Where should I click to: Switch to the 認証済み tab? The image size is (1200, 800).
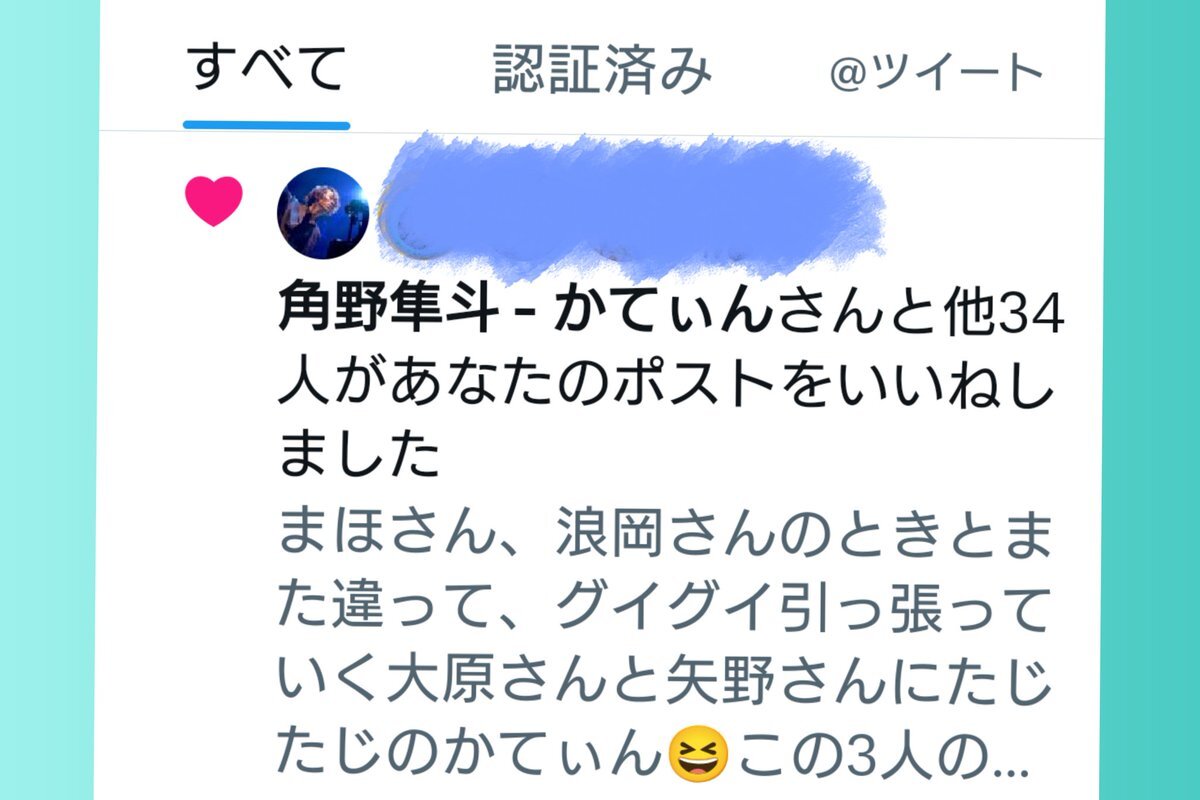coord(603,72)
